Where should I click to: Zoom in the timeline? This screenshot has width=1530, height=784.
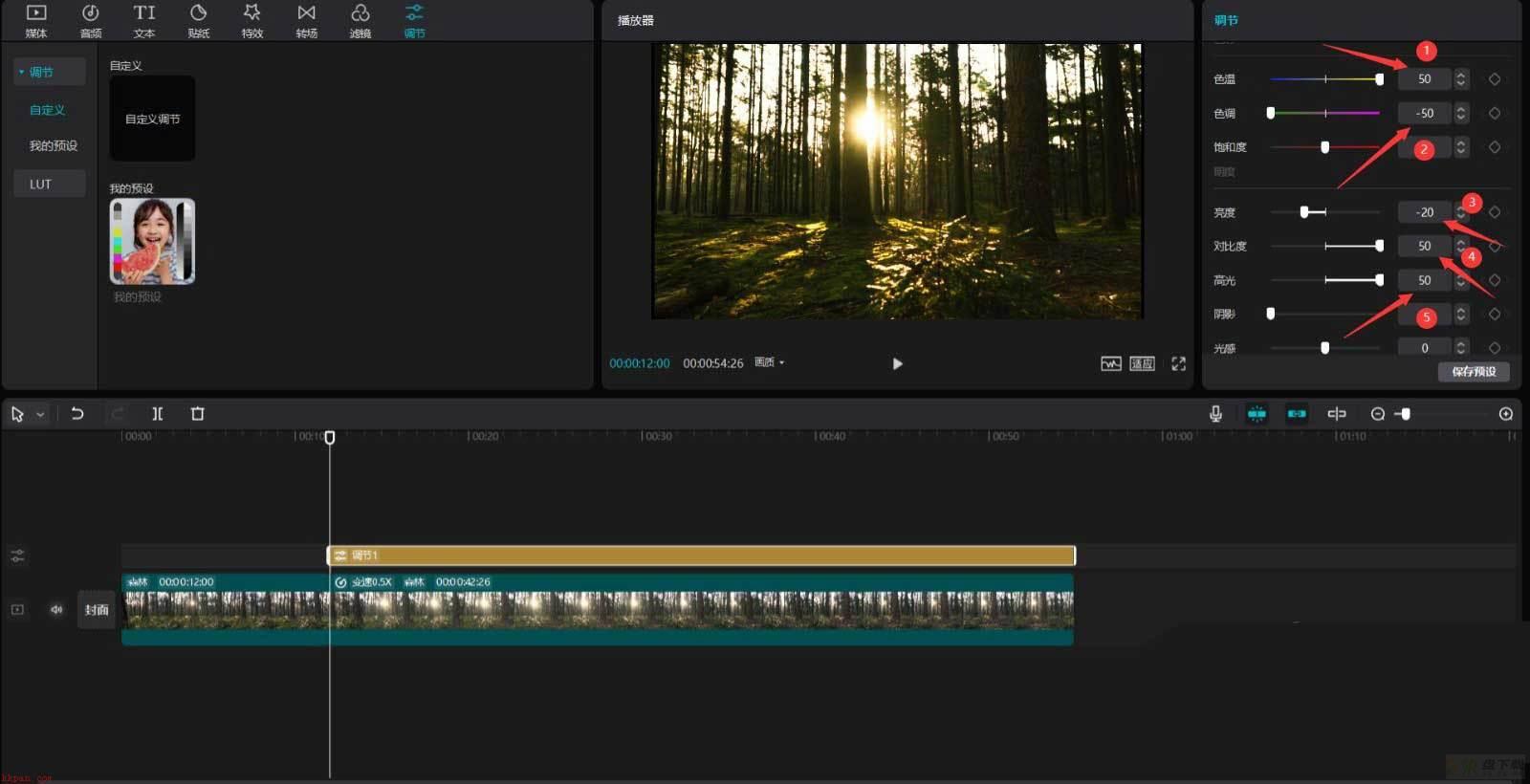pyautogui.click(x=1506, y=414)
